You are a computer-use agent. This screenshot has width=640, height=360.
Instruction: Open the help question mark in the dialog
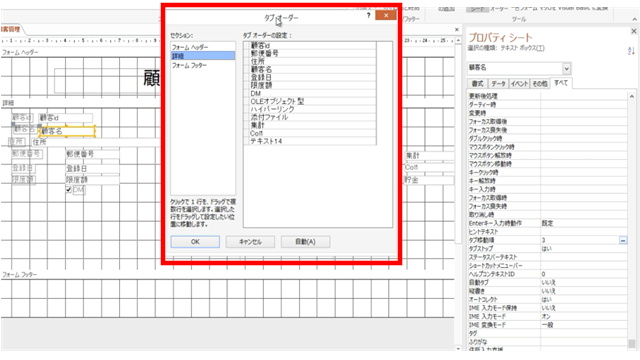point(368,16)
